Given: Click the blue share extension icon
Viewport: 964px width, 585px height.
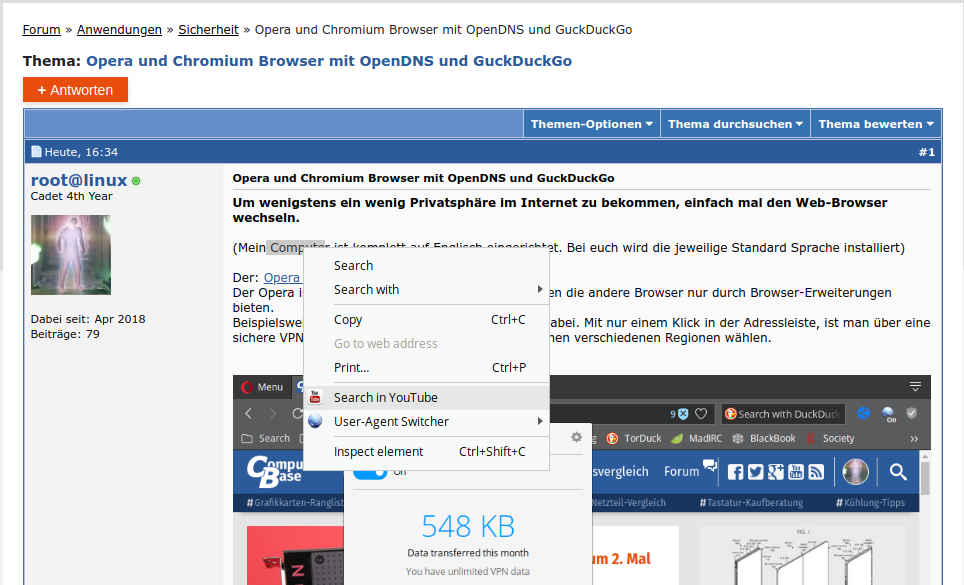Looking at the screenshot, I should [863, 414].
